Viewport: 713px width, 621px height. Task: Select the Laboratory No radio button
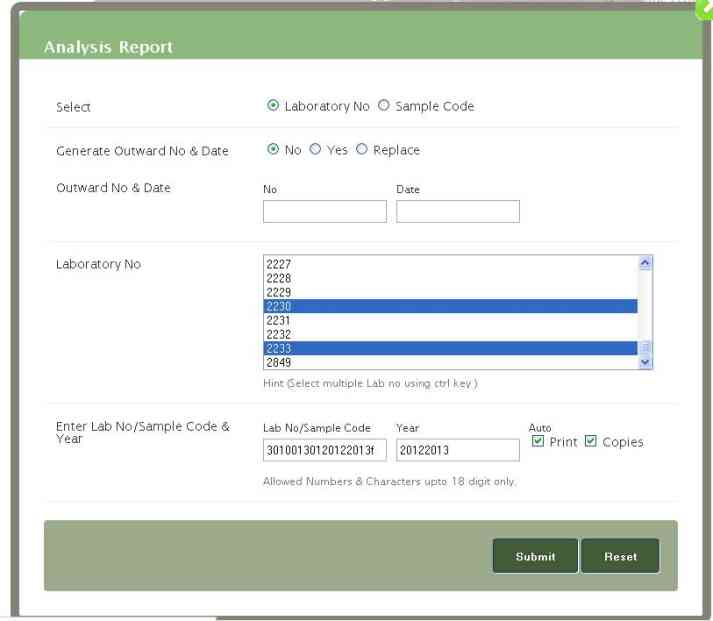(272, 106)
